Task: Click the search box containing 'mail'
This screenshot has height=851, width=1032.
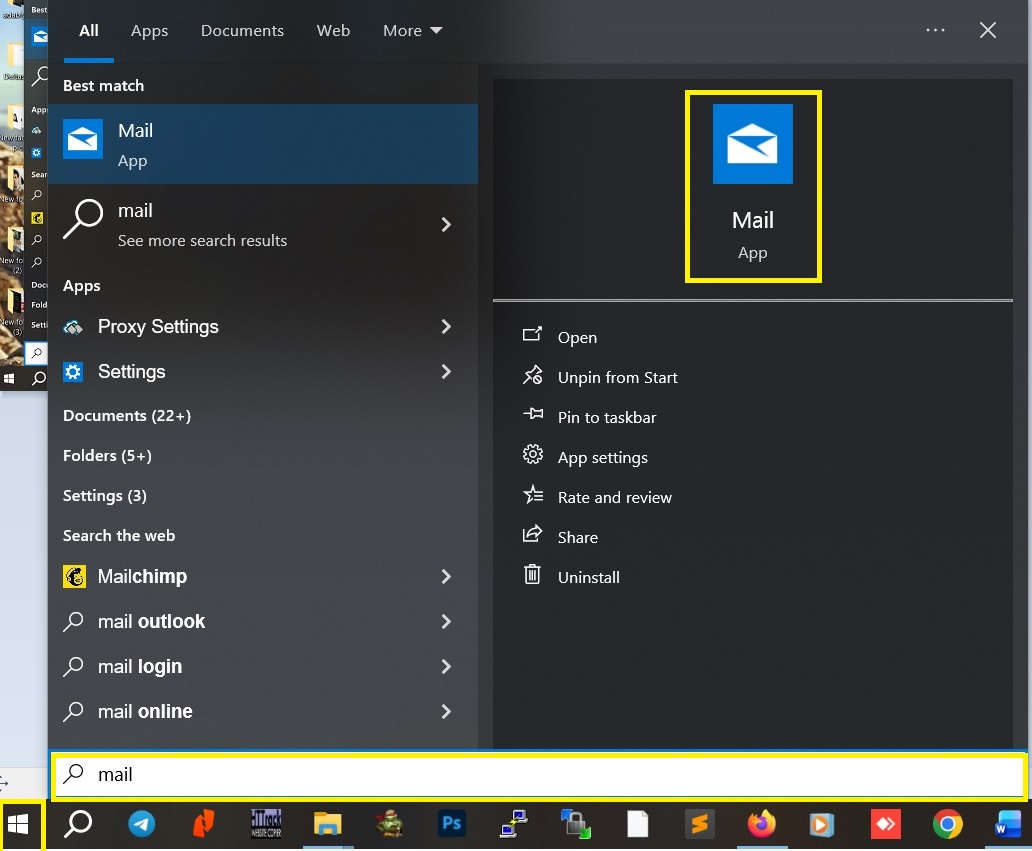Action: pyautogui.click(x=540, y=775)
